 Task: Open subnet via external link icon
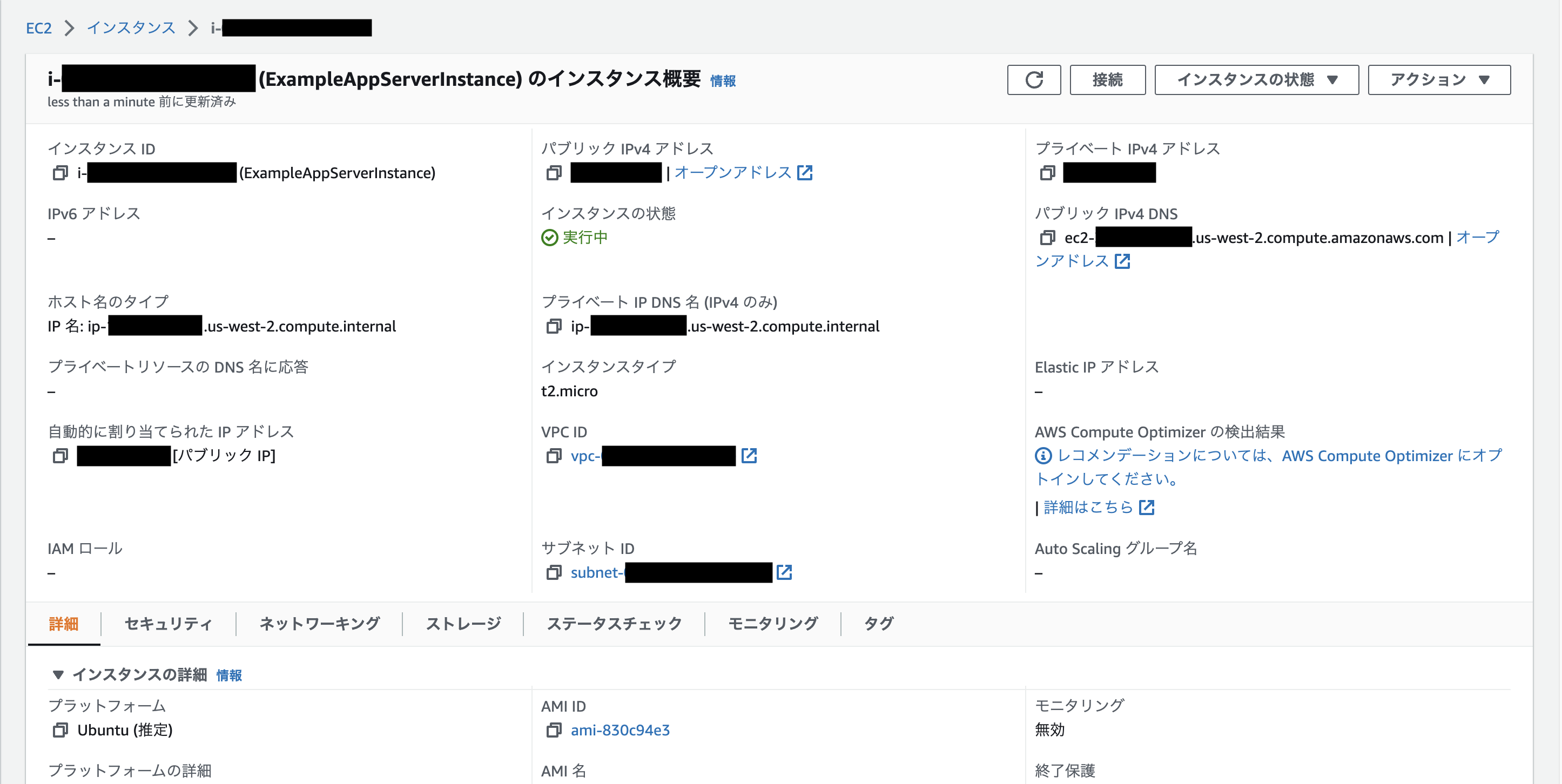[x=785, y=572]
